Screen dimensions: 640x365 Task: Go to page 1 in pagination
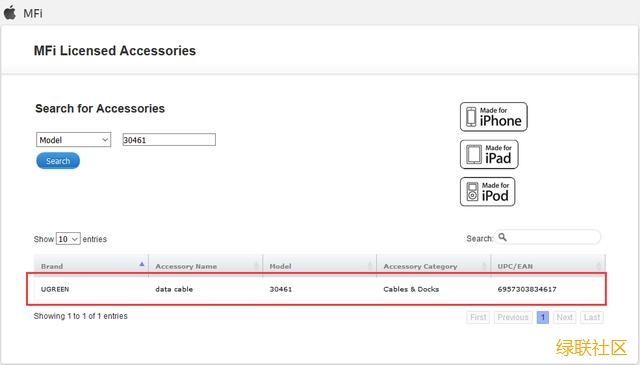coord(542,317)
